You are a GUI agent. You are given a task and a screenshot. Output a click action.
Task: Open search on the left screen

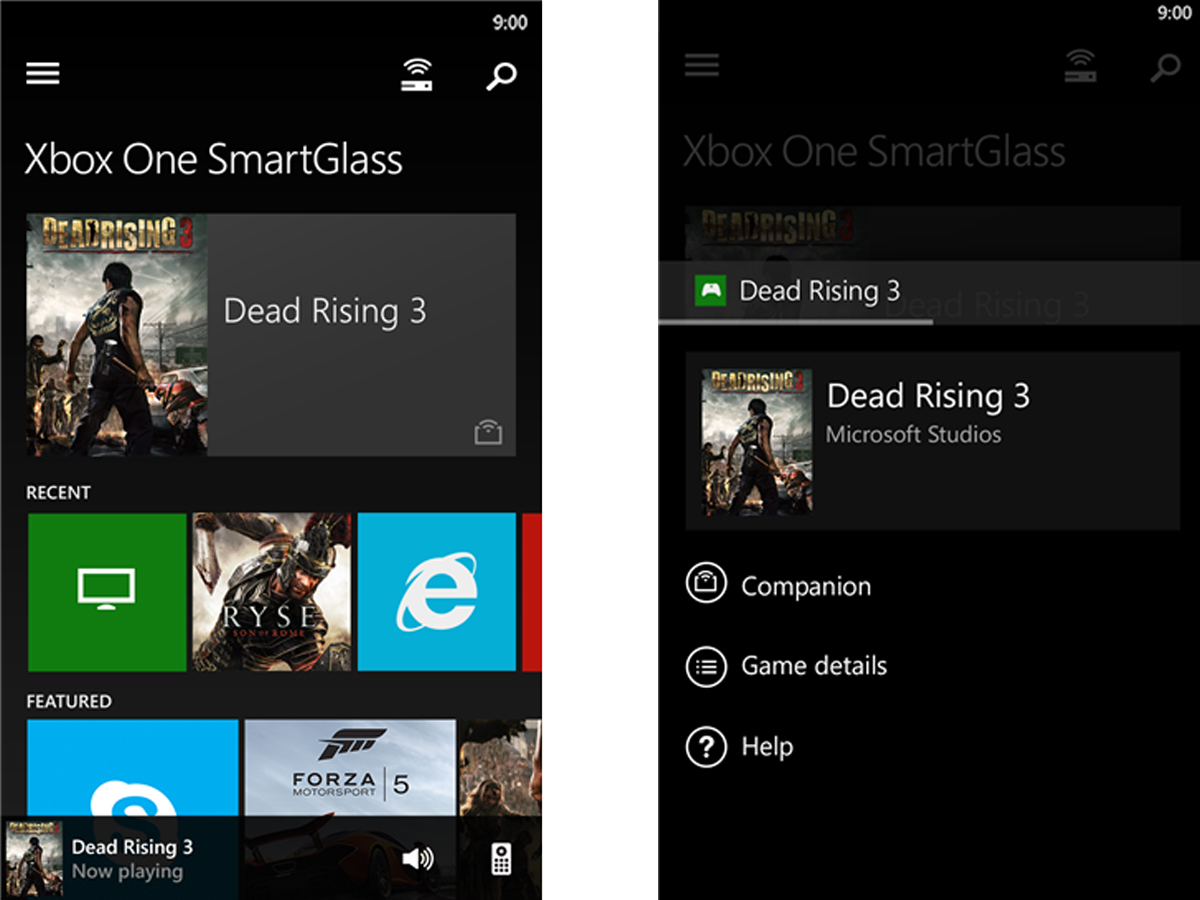coord(501,76)
